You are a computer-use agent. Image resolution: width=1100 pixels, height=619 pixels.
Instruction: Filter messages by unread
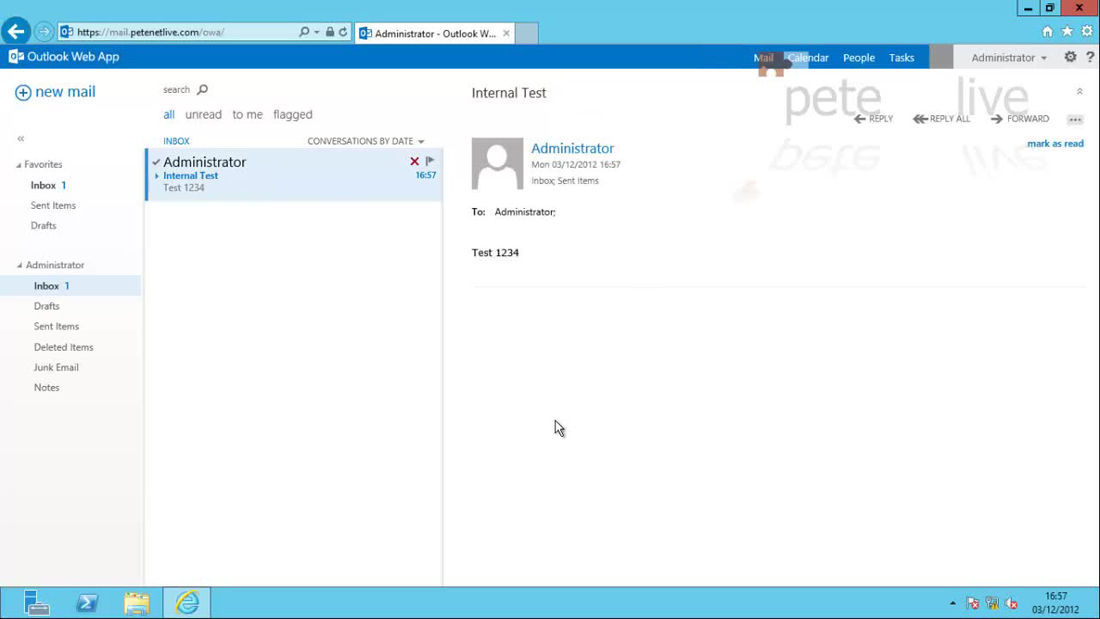tap(203, 114)
